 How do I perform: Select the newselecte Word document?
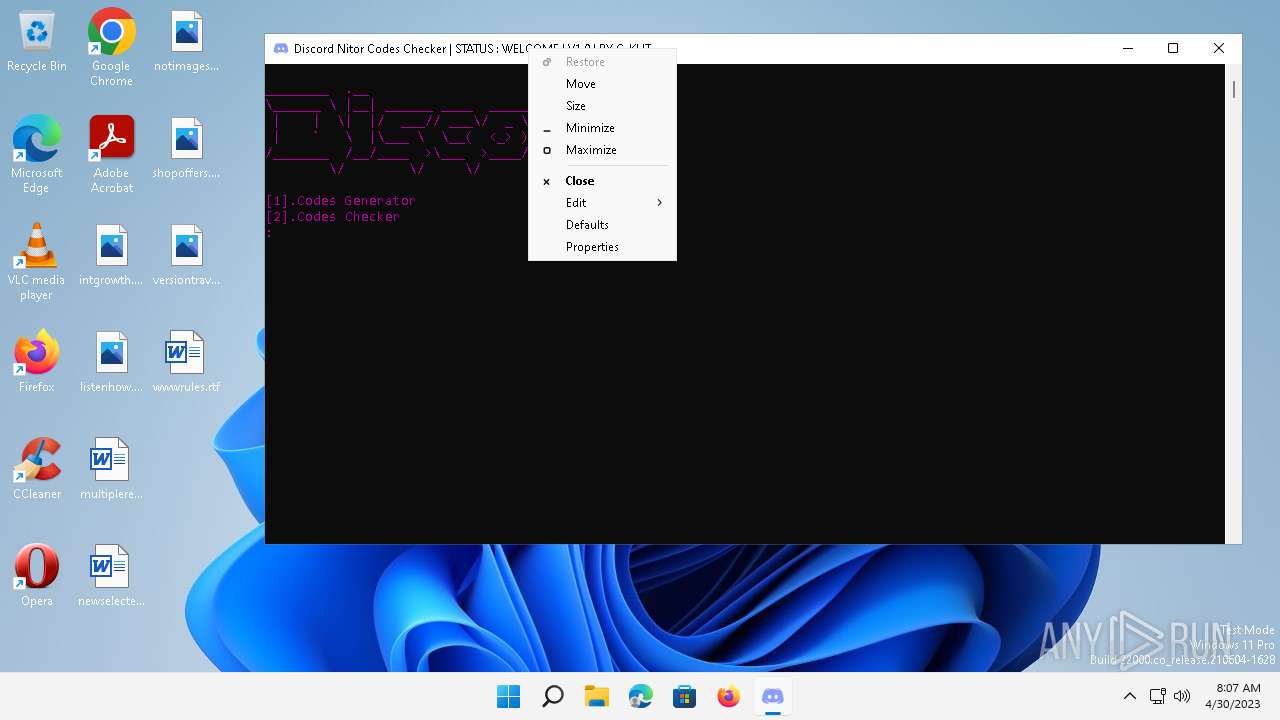tap(111, 577)
